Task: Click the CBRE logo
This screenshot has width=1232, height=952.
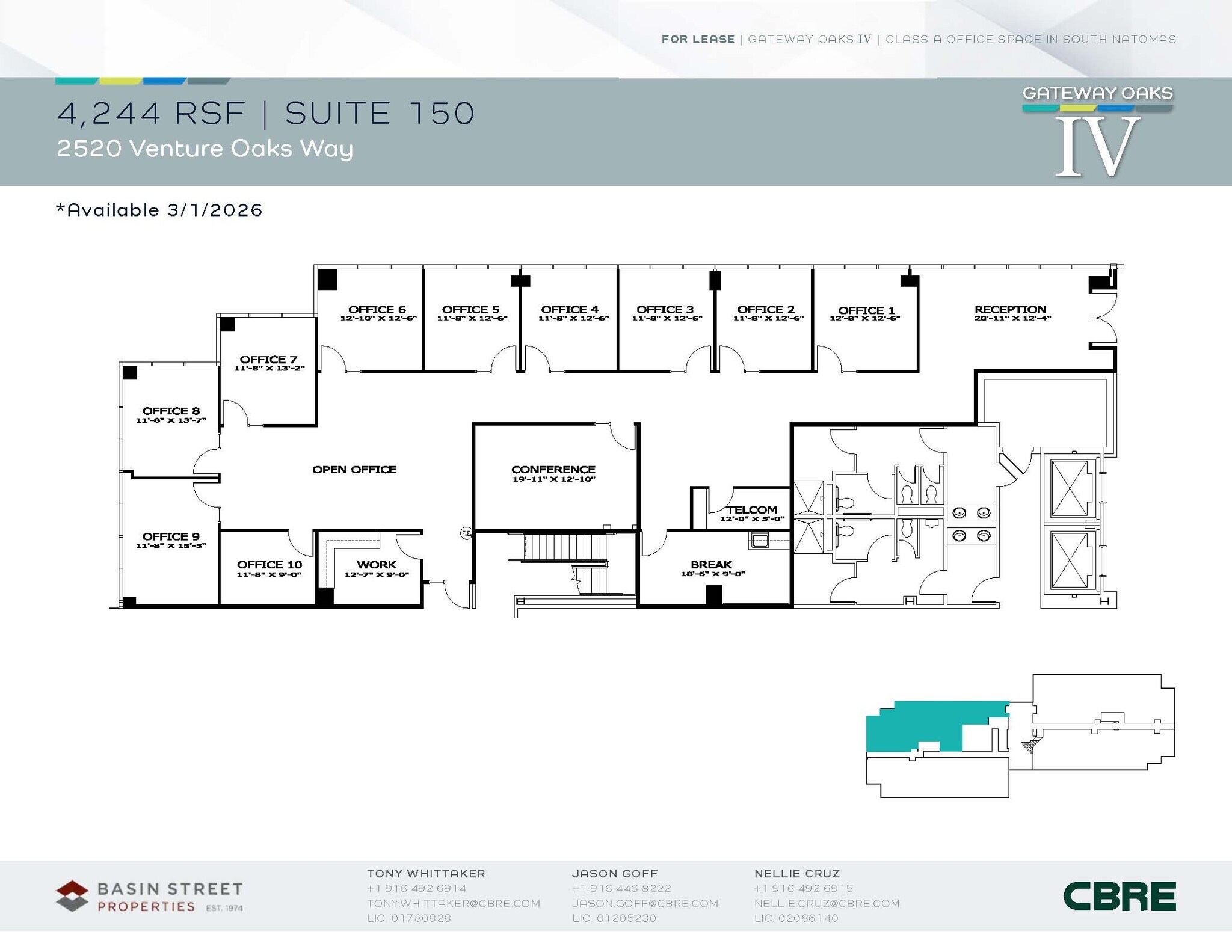Action: (x=1119, y=896)
